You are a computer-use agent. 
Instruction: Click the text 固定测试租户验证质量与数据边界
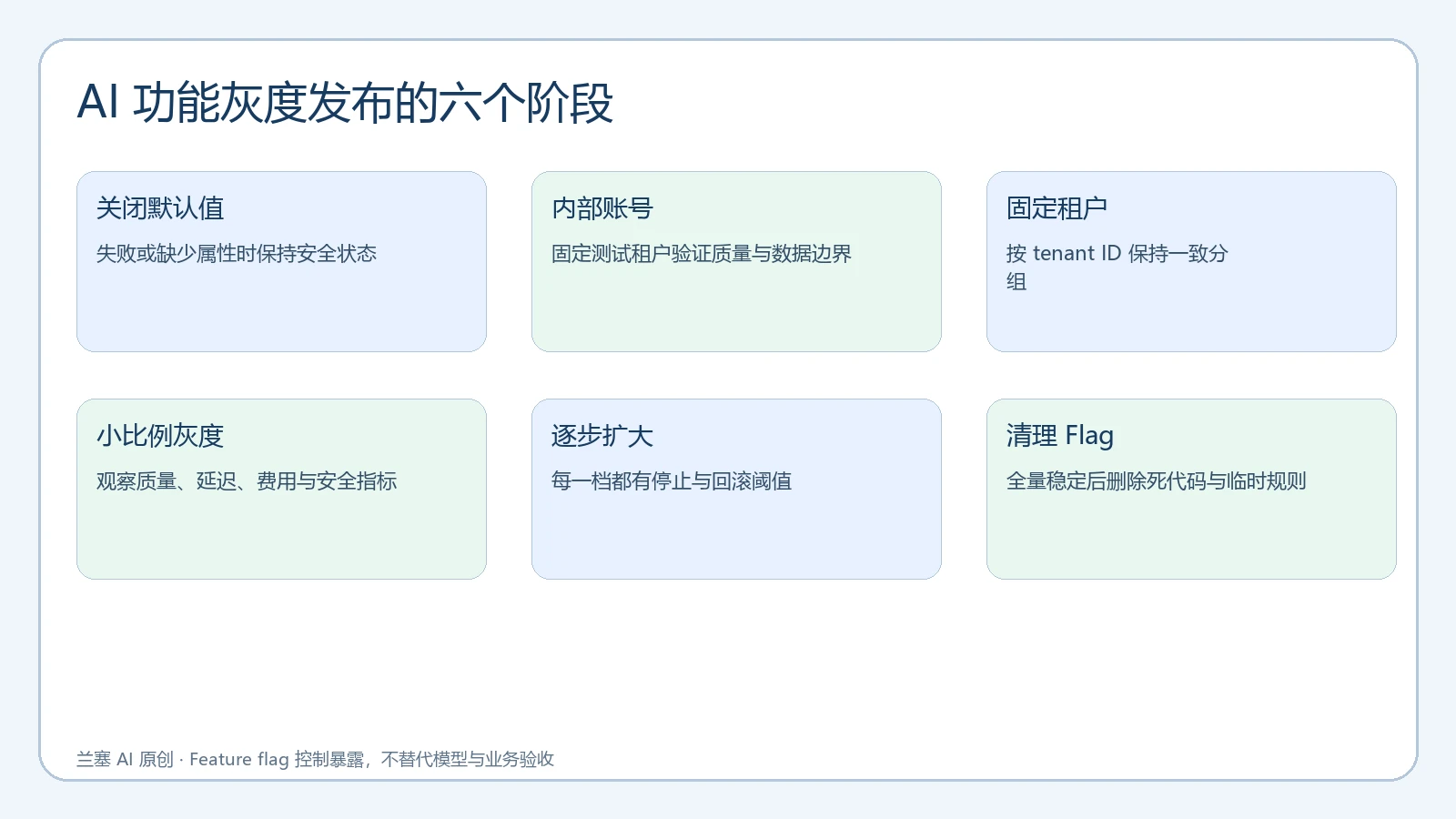coord(702,254)
